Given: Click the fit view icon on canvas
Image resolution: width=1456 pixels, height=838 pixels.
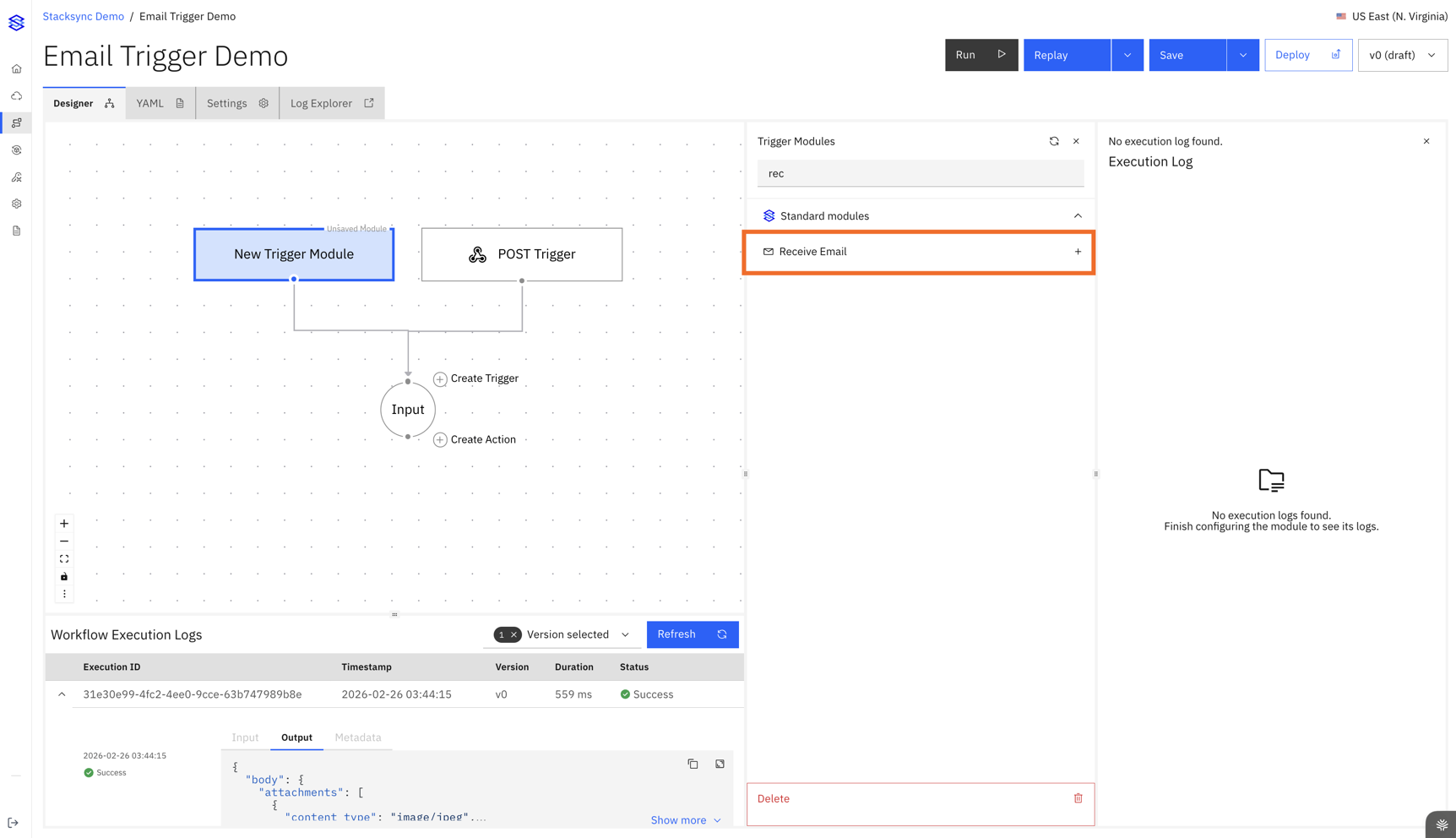Looking at the screenshot, I should click(x=64, y=559).
